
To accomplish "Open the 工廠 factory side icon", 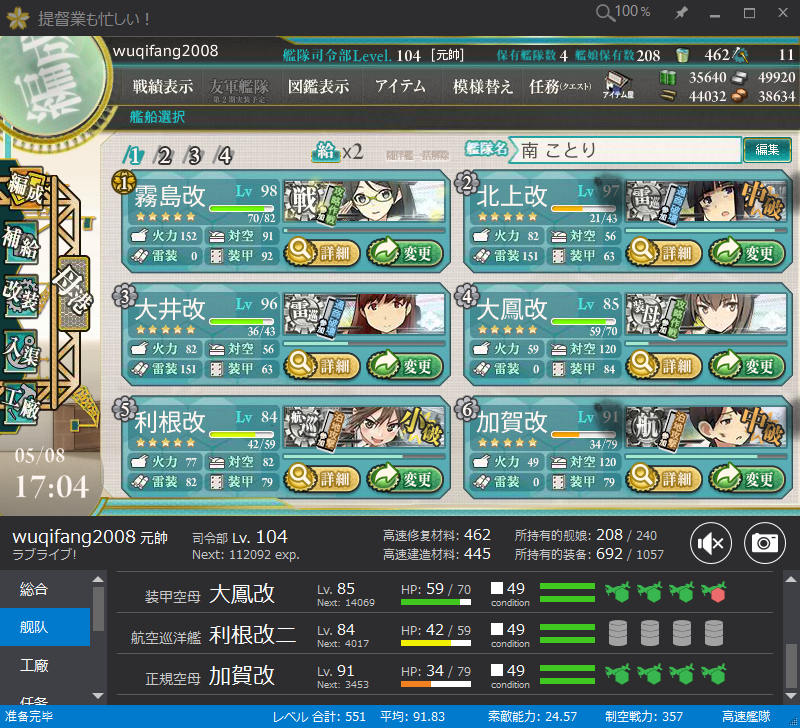I will 21,405.
